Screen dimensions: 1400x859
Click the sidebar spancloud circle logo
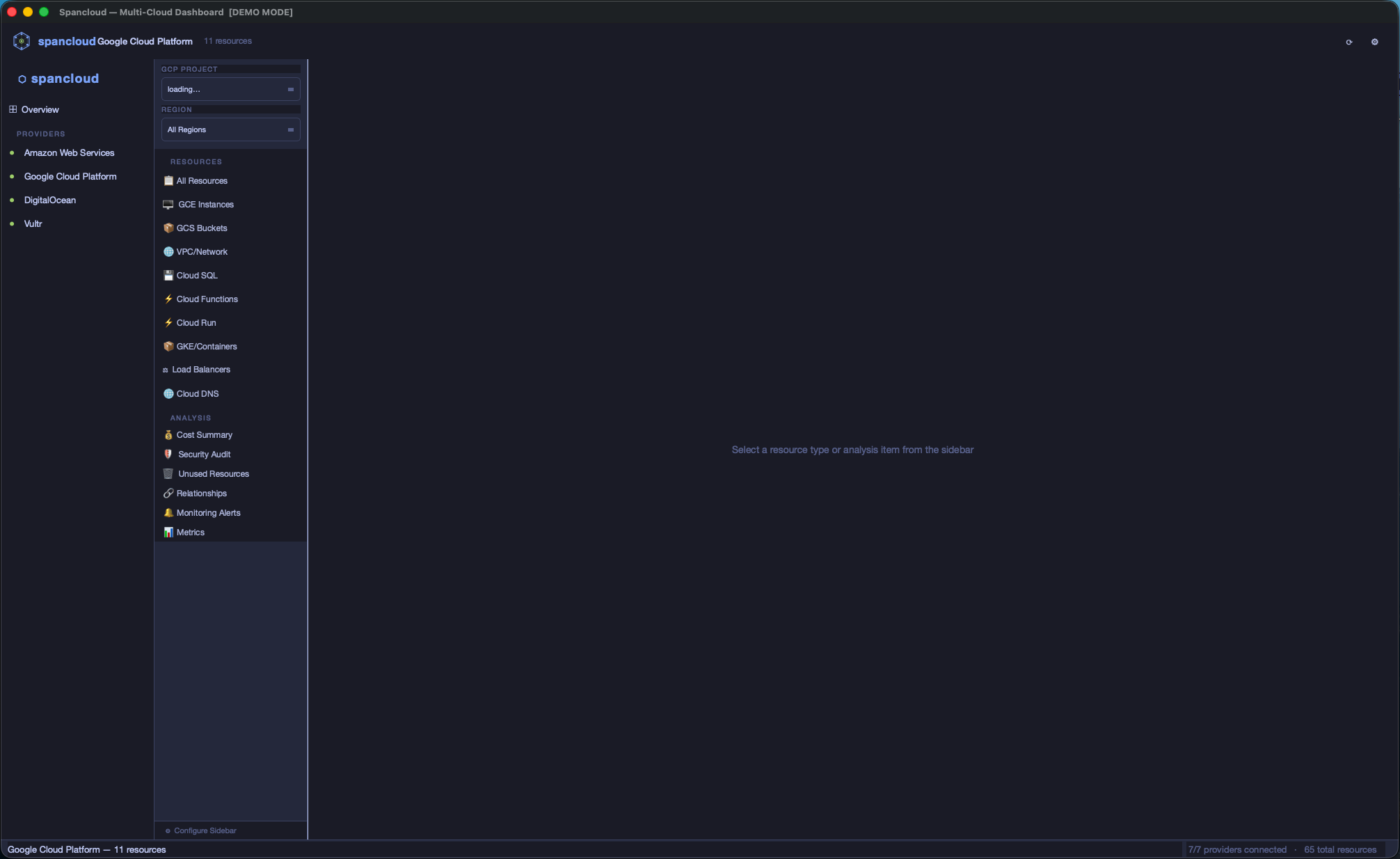pyautogui.click(x=22, y=79)
